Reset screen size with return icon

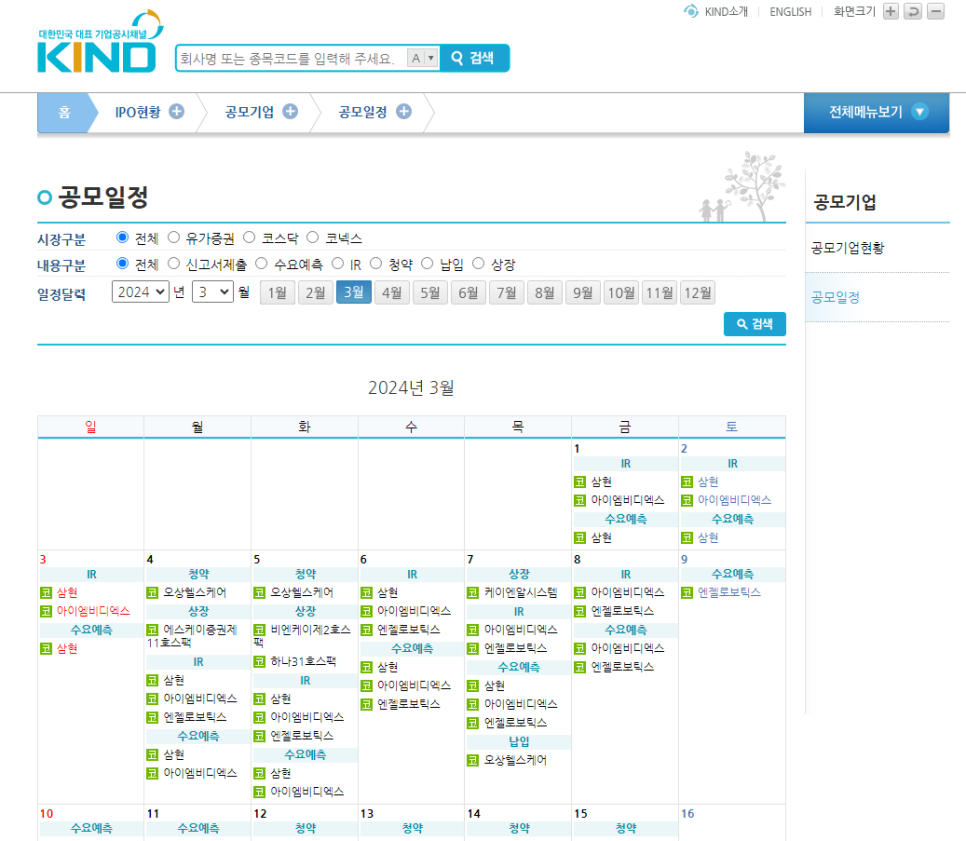coord(913,12)
